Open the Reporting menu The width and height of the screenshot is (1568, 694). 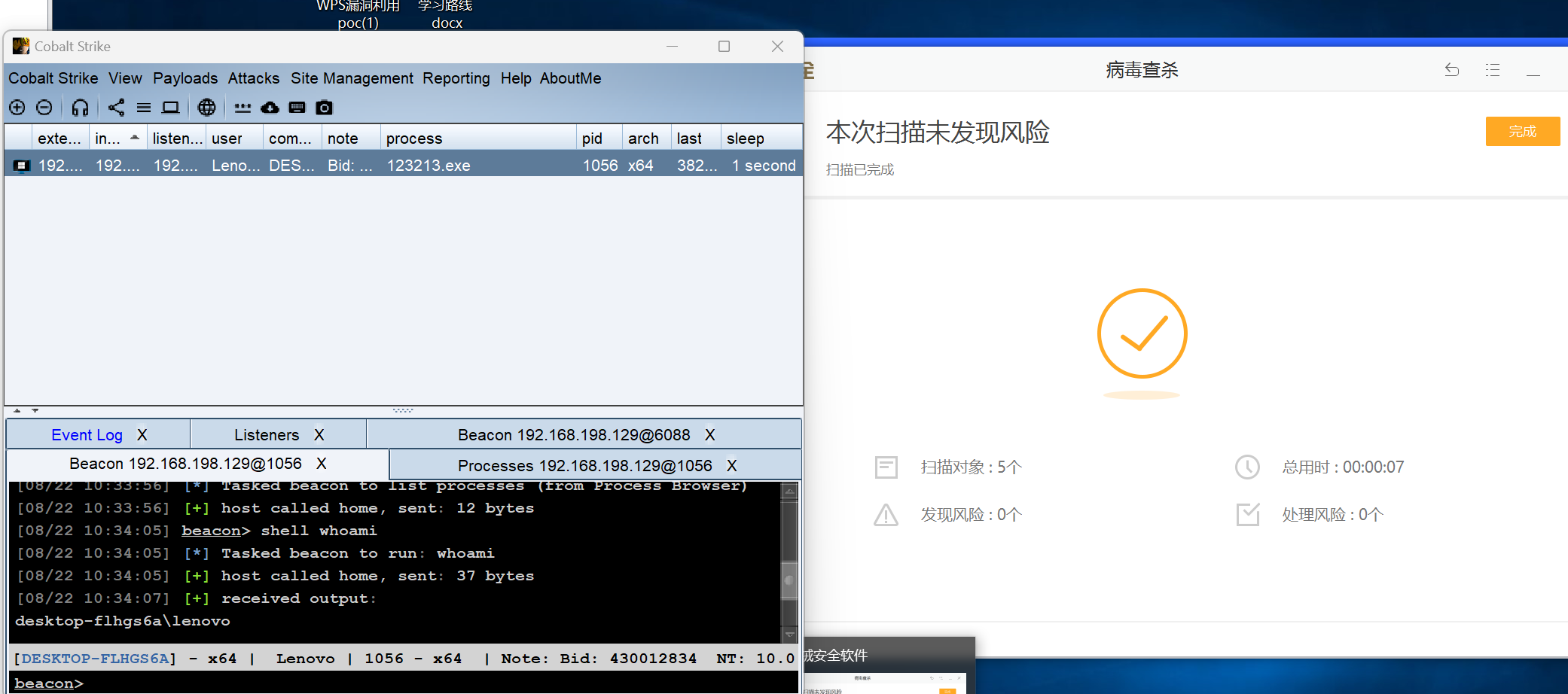[x=456, y=78]
